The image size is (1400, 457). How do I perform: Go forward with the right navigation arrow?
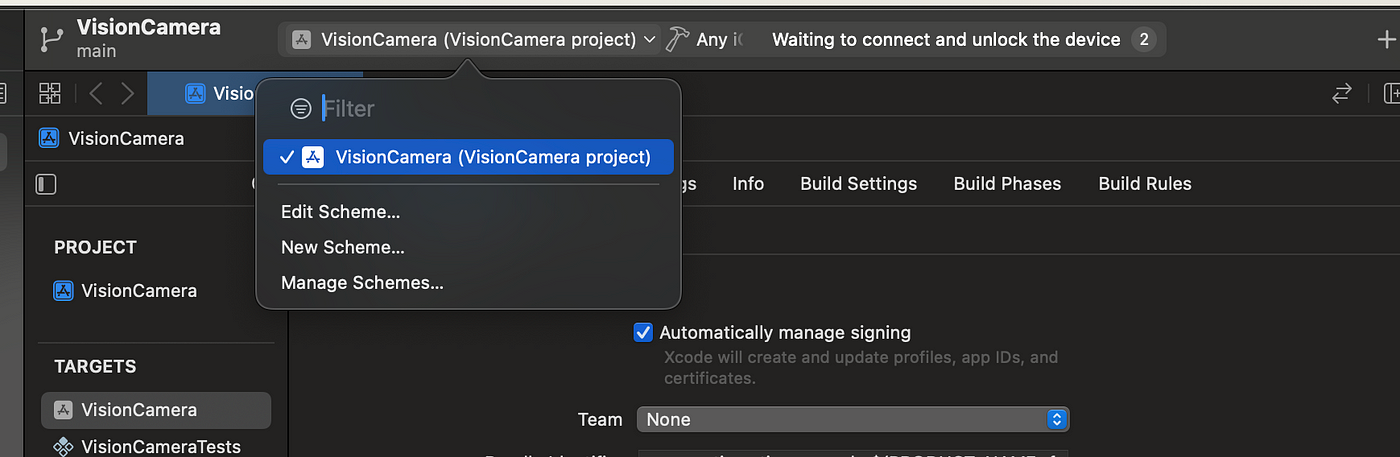(x=127, y=93)
